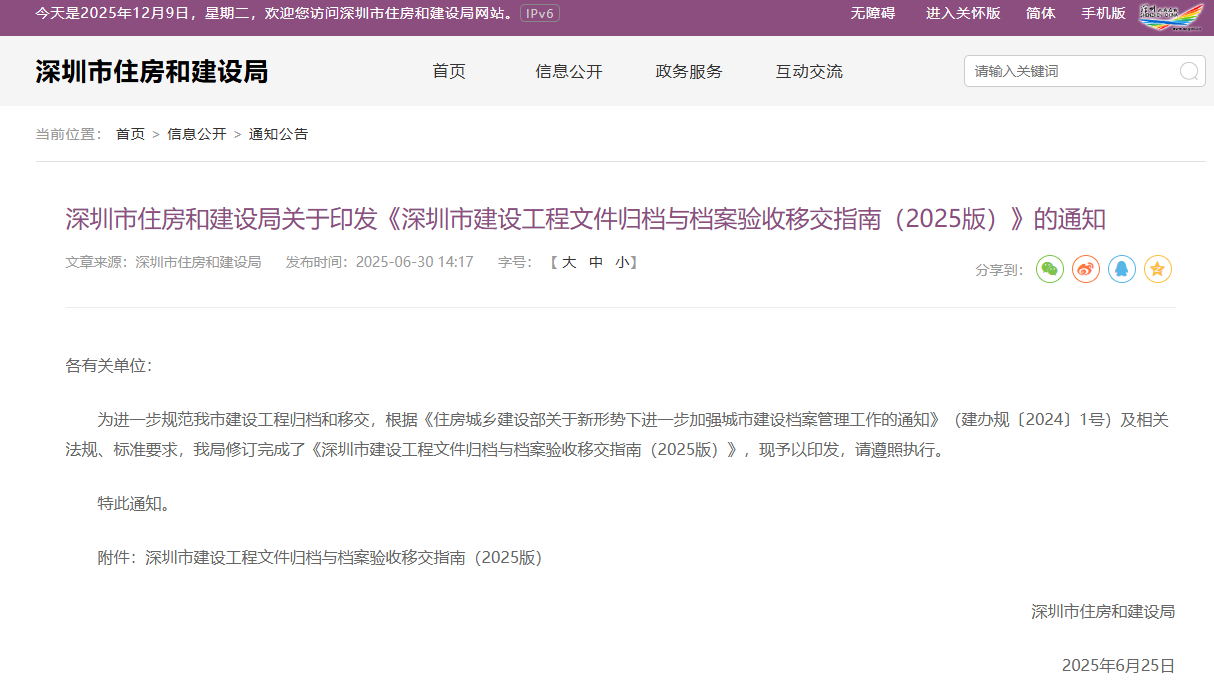The height and width of the screenshot is (681, 1214).
Task: Open the attached 2025版 guide document
Action: [x=344, y=558]
